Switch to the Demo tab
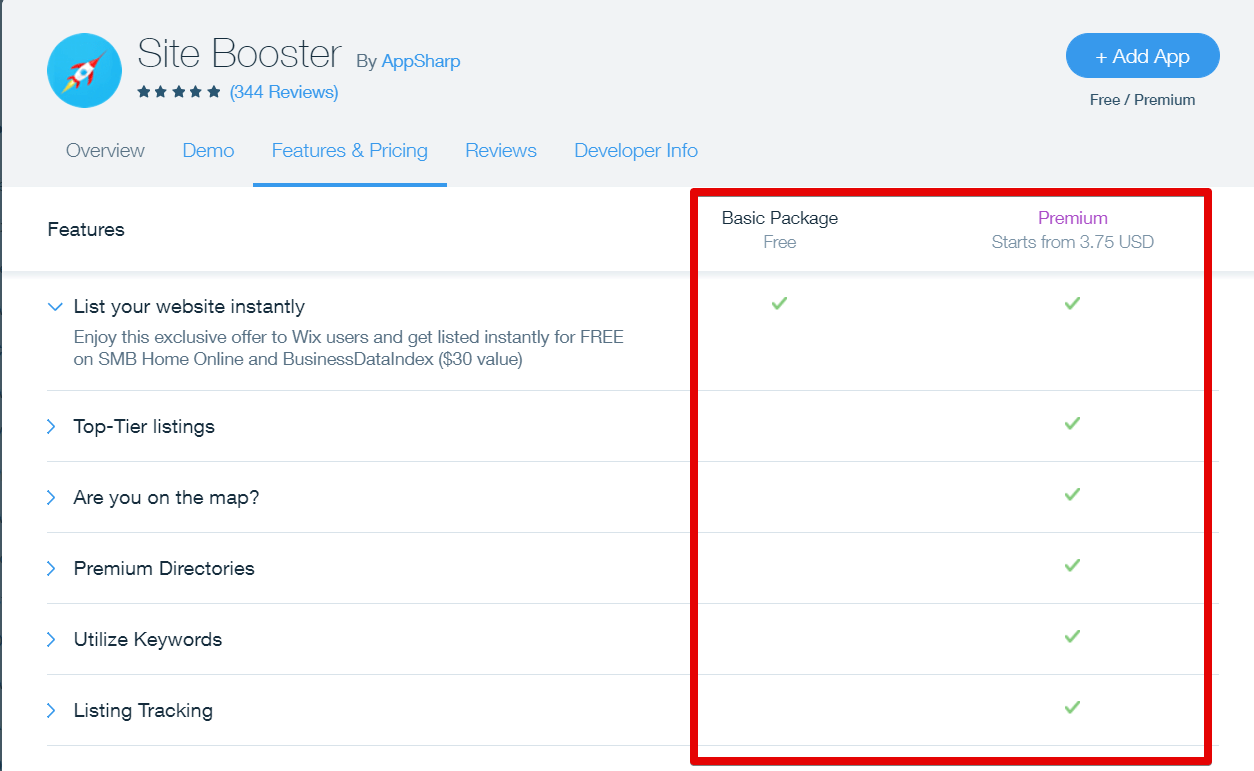Image resolution: width=1254 pixels, height=771 pixels. [208, 151]
